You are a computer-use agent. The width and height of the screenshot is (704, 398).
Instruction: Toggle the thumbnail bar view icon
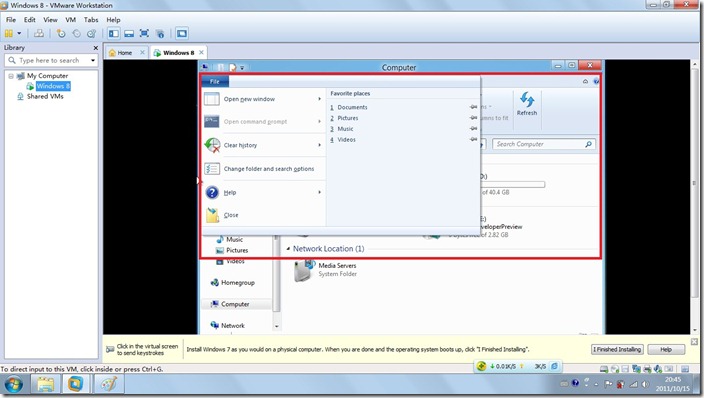[129, 33]
